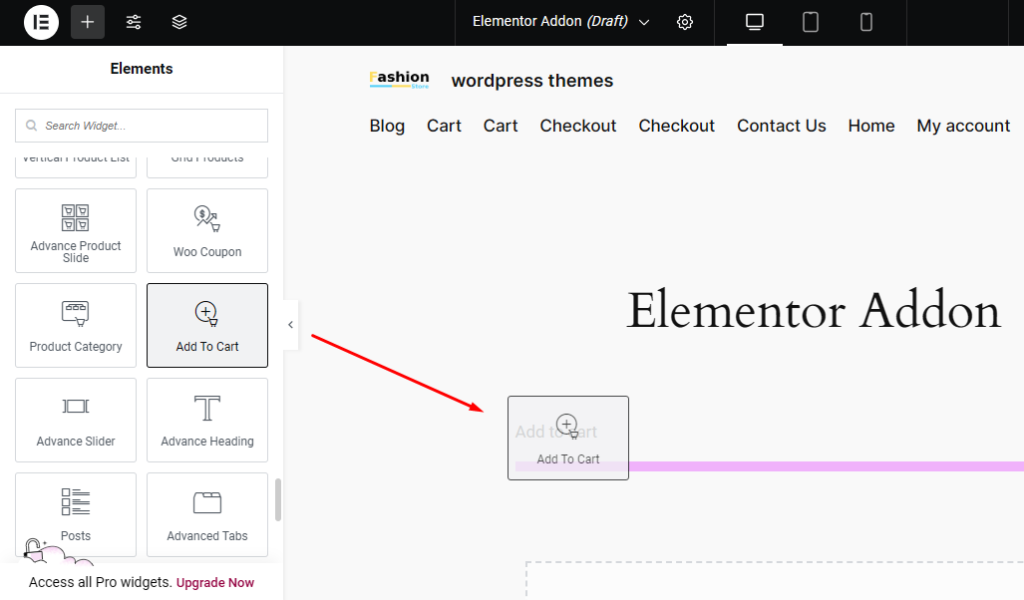Image resolution: width=1024 pixels, height=600 pixels.
Task: Open Site Settings sliders icon
Action: (133, 22)
